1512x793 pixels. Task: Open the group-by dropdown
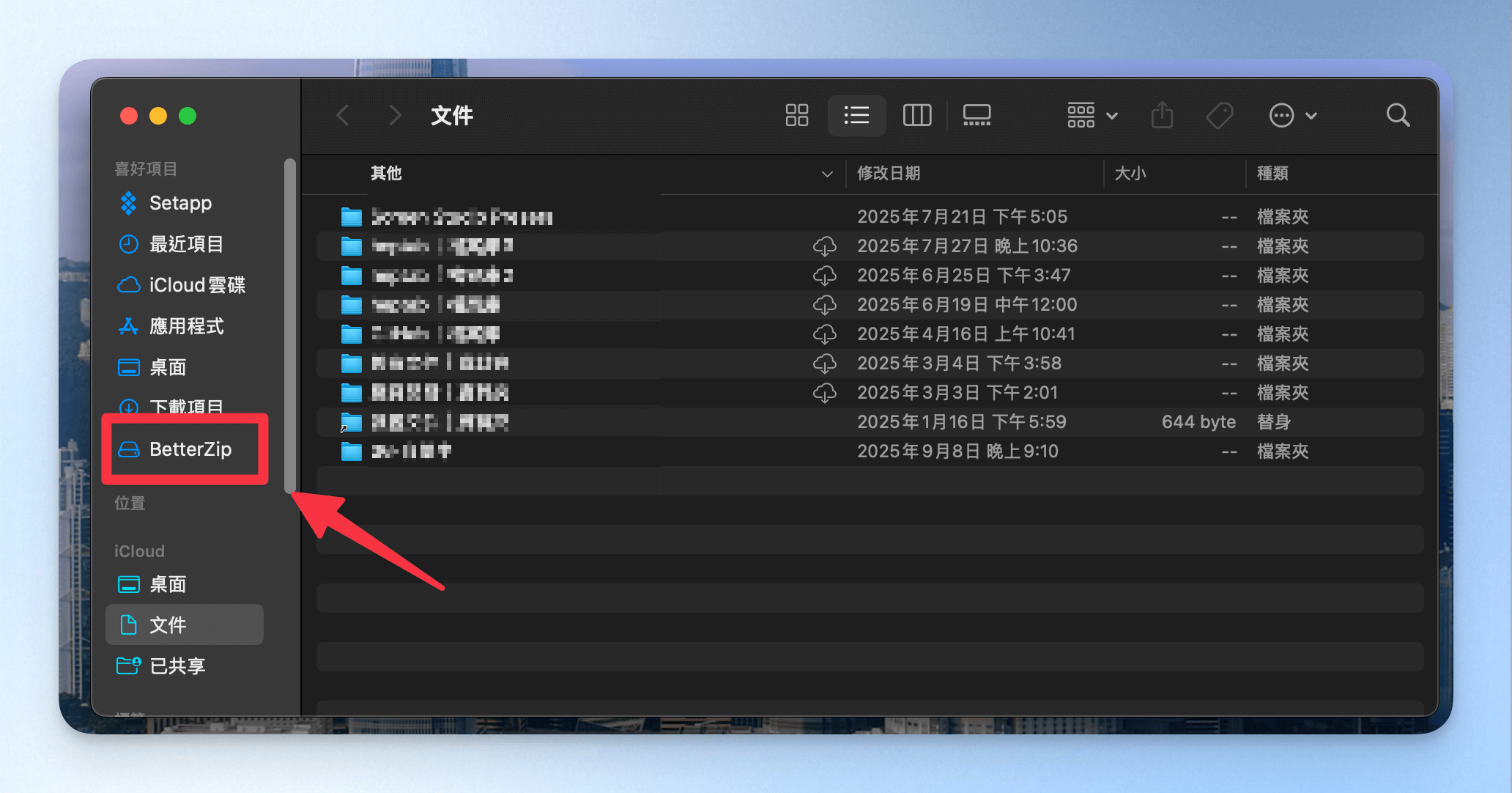pyautogui.click(x=1092, y=115)
